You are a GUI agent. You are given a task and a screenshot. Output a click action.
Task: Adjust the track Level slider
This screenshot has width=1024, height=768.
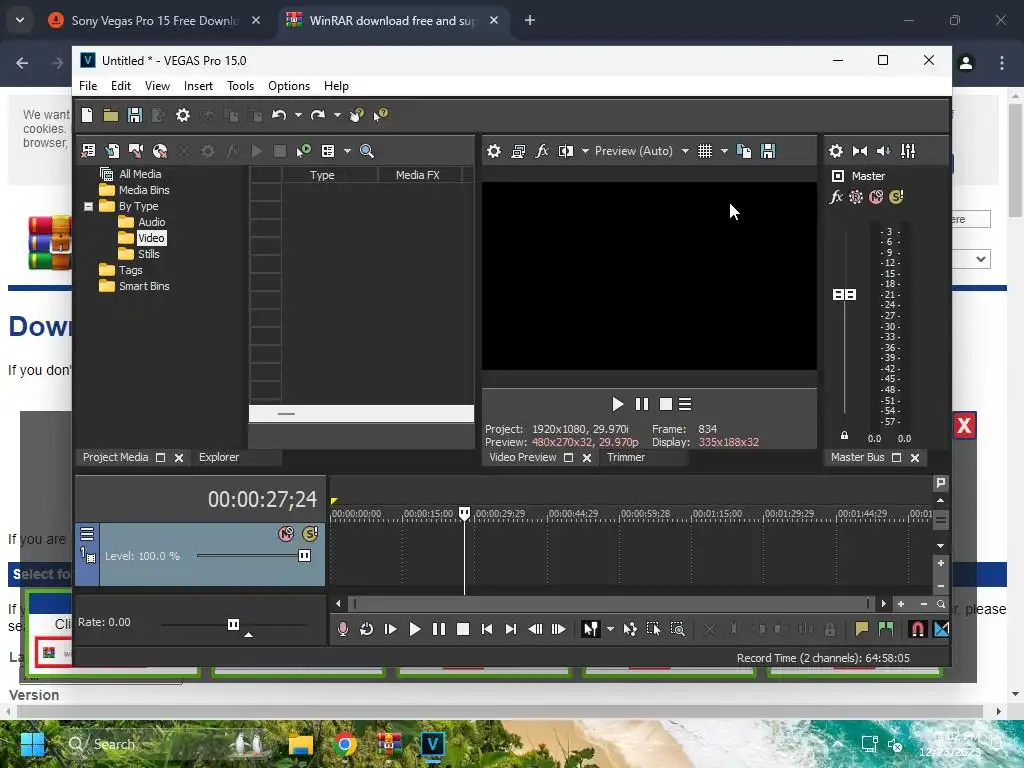[x=304, y=556]
